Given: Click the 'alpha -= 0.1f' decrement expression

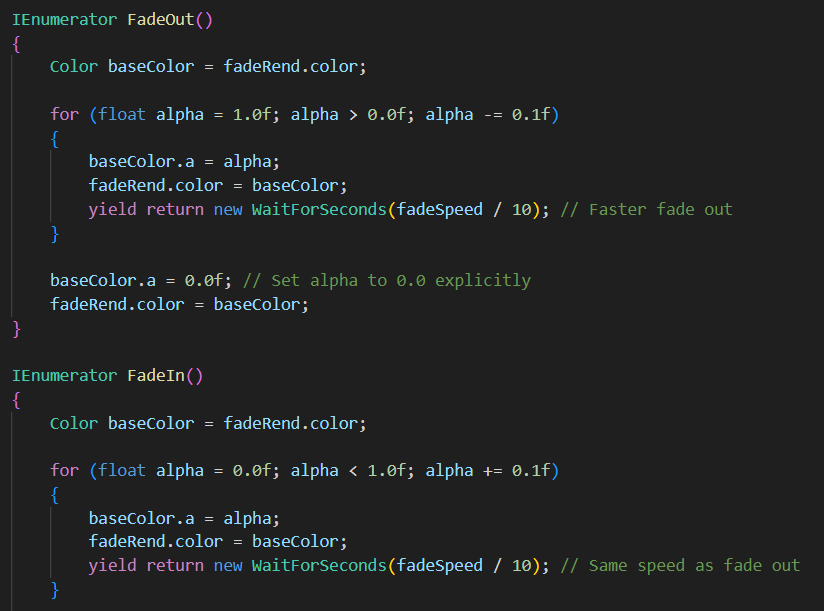Looking at the screenshot, I should [490, 114].
